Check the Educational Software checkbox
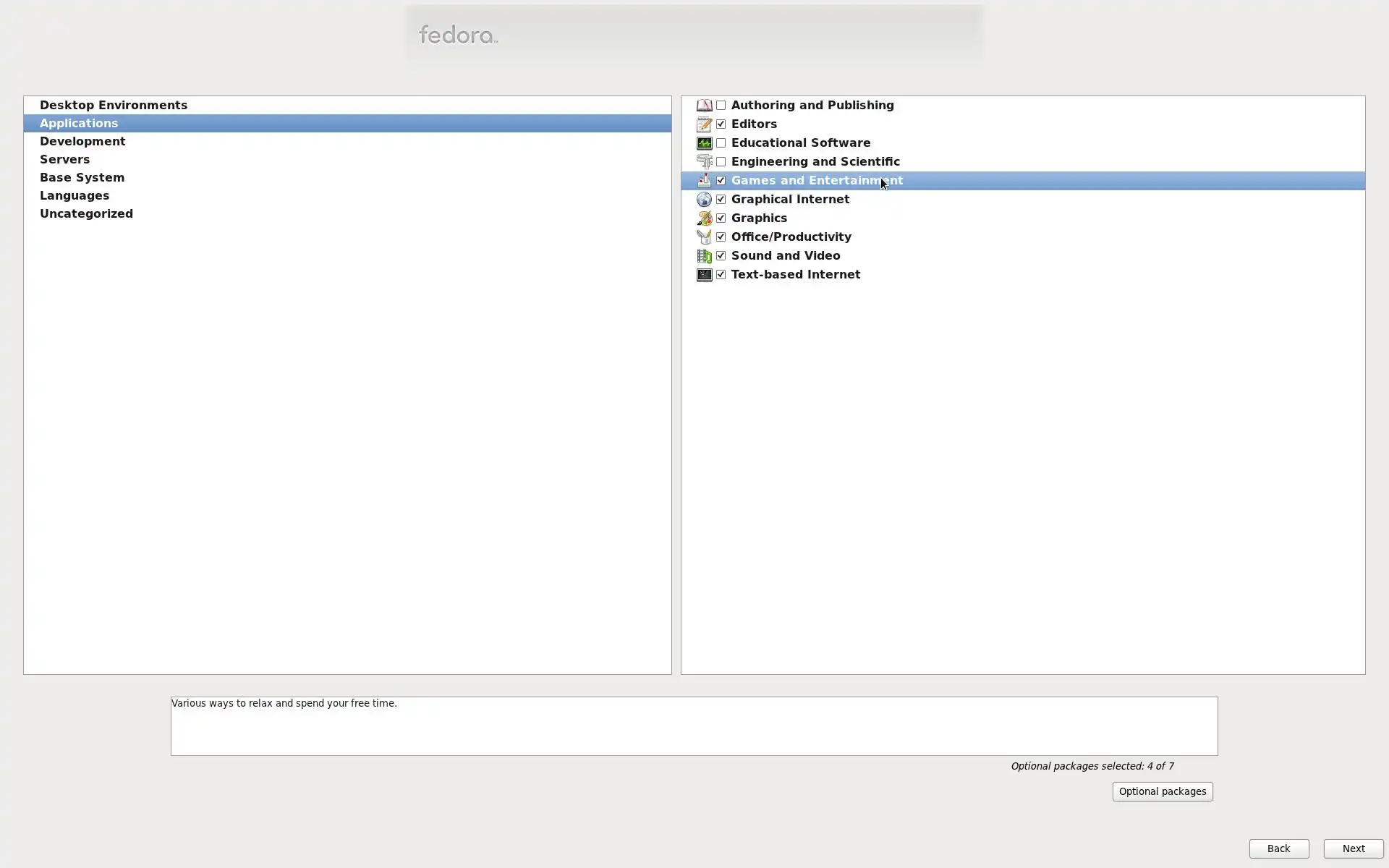Viewport: 1389px width, 868px height. coord(721,143)
